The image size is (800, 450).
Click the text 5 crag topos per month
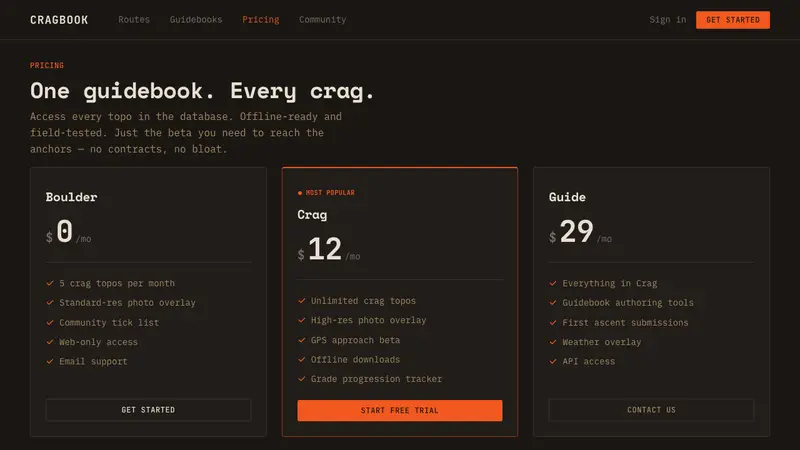coord(117,283)
